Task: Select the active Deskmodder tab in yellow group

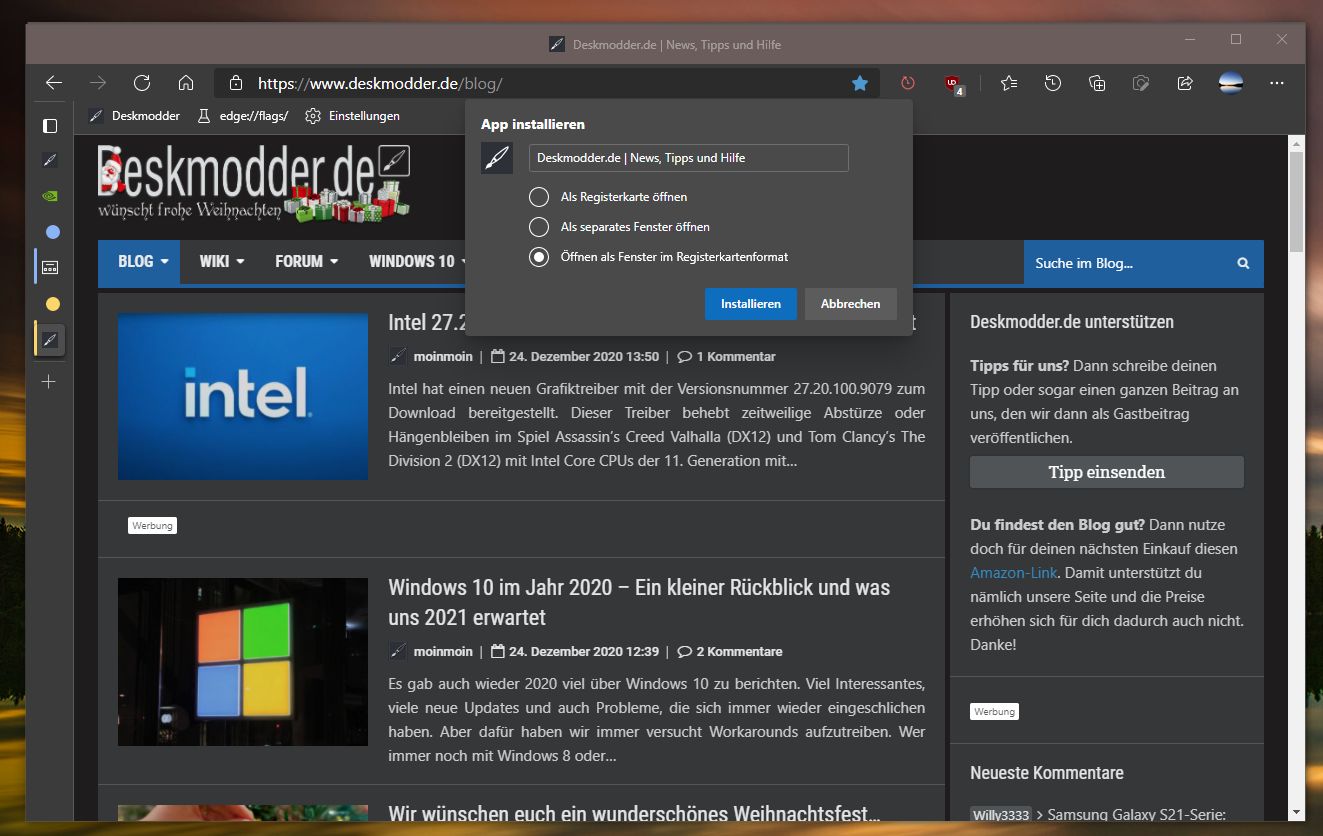Action: point(50,340)
